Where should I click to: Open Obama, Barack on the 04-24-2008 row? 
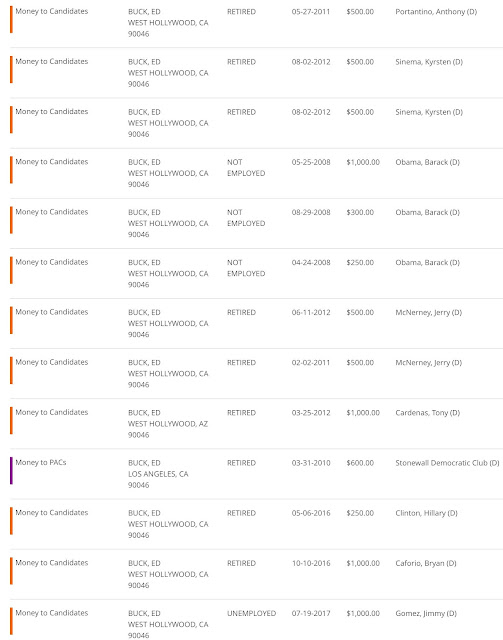pyautogui.click(x=427, y=262)
